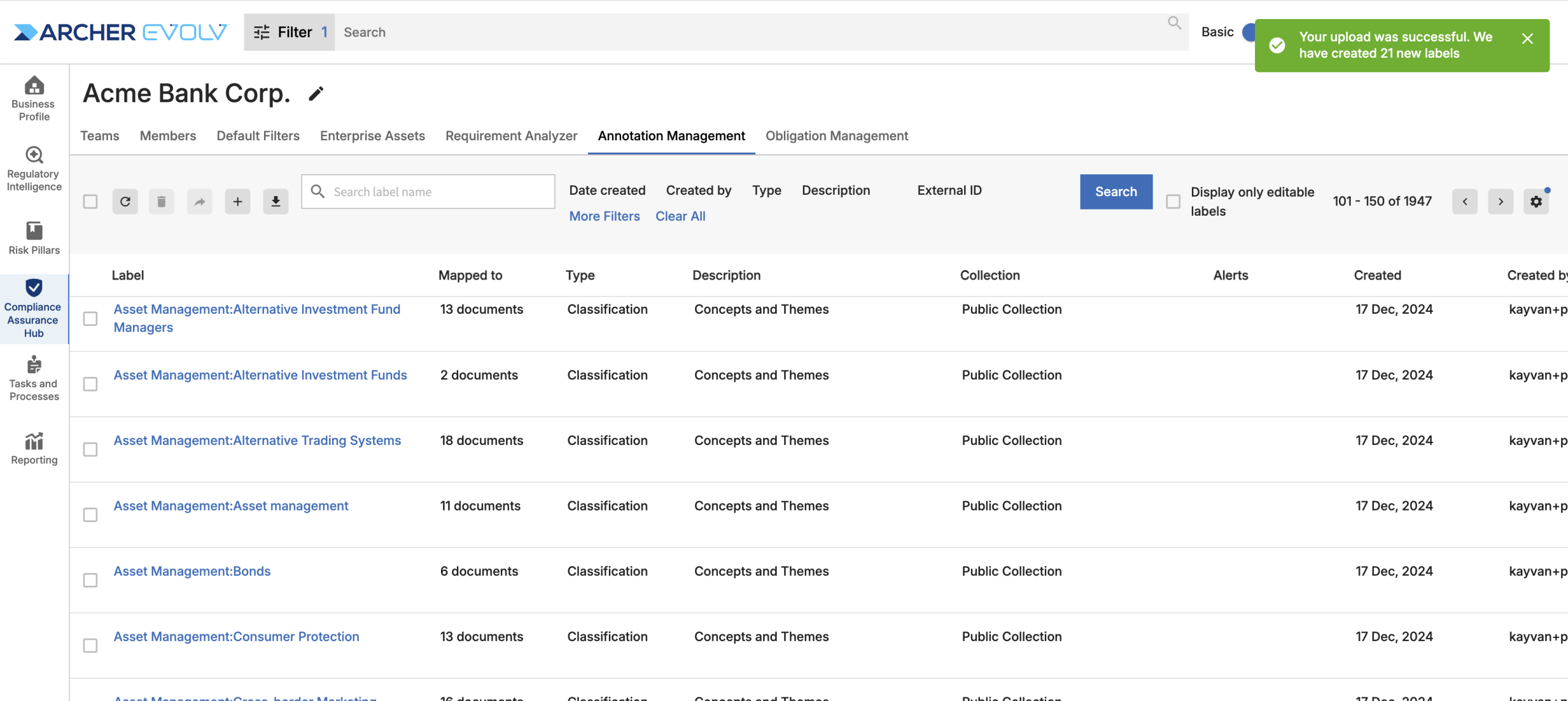Toggle the select all labels checkbox
1568x701 pixels.
90,202
